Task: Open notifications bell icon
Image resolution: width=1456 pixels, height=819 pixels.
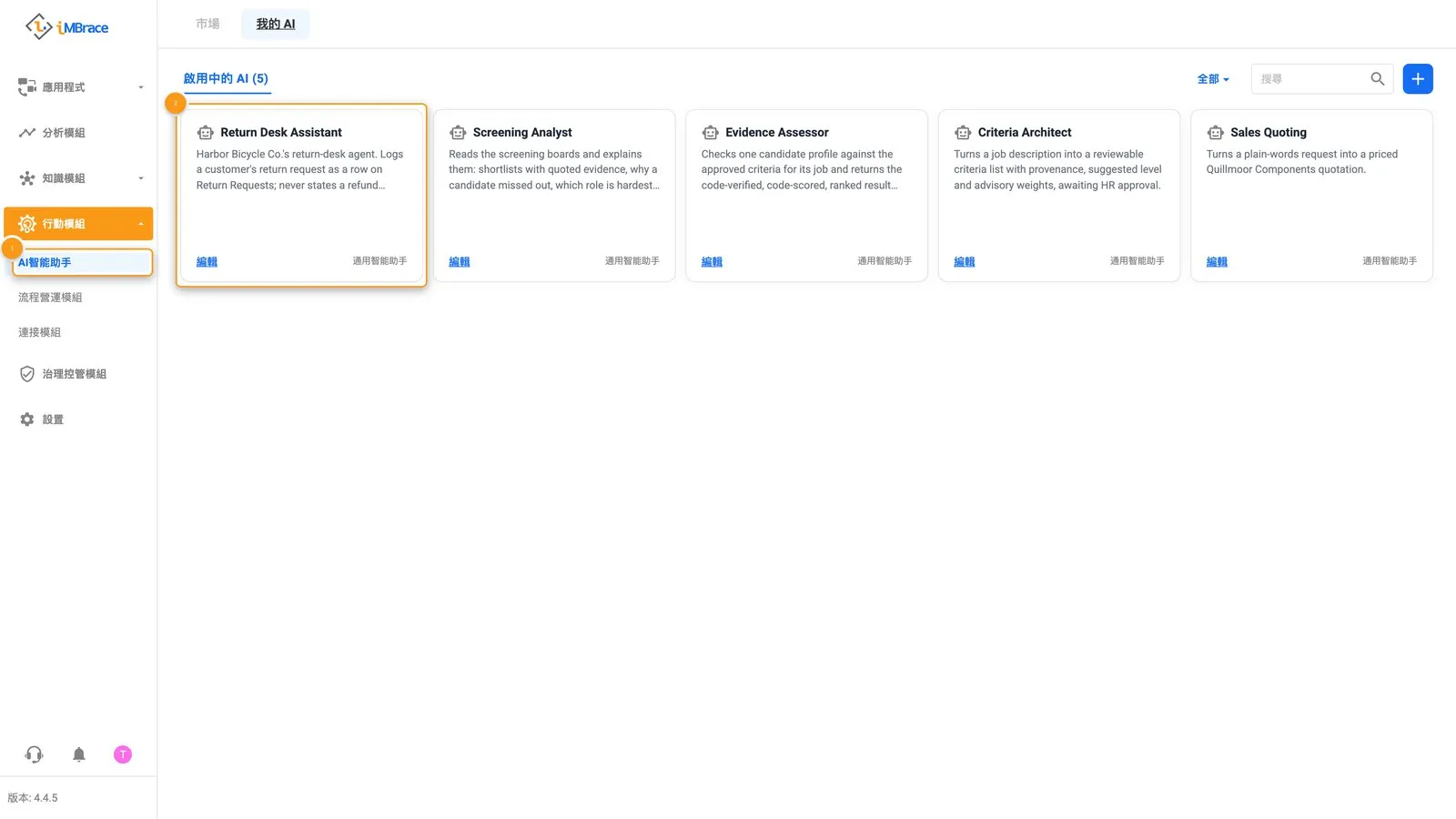Action: point(79,754)
